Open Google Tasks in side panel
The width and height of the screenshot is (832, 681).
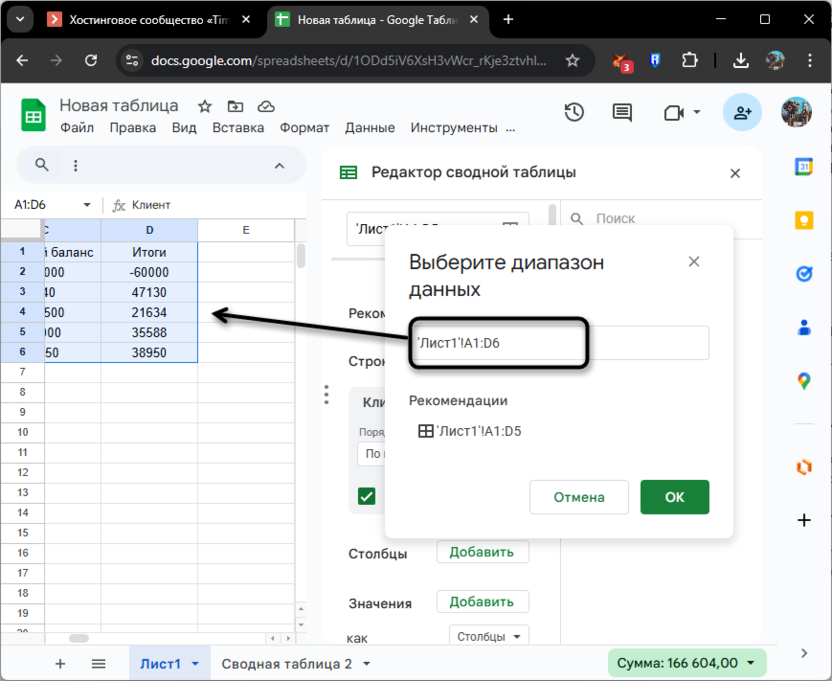point(804,273)
